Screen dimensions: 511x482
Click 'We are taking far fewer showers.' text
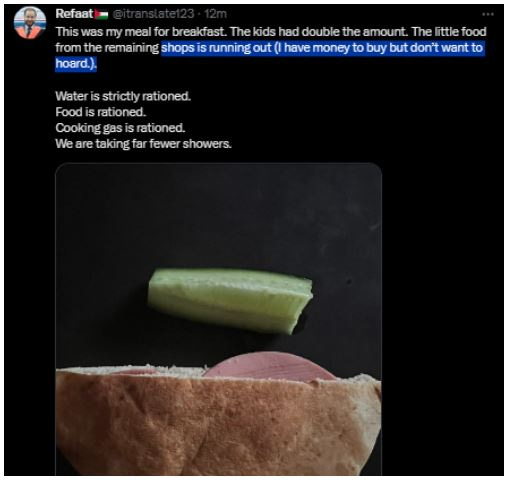(143, 144)
